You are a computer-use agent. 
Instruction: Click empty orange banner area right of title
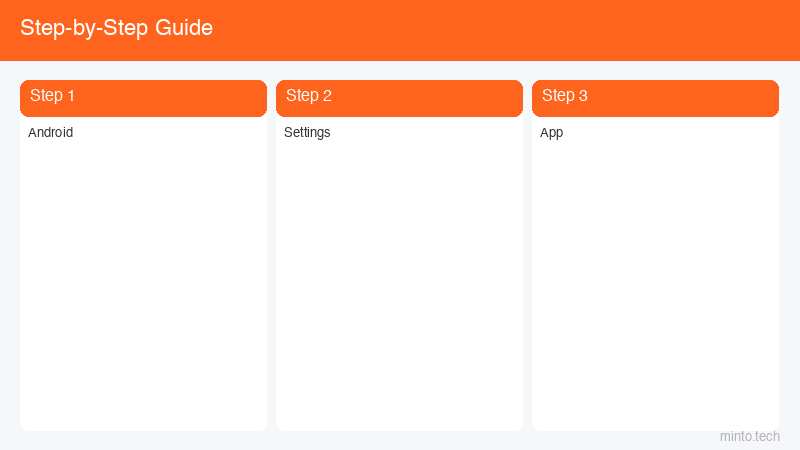point(505,30)
